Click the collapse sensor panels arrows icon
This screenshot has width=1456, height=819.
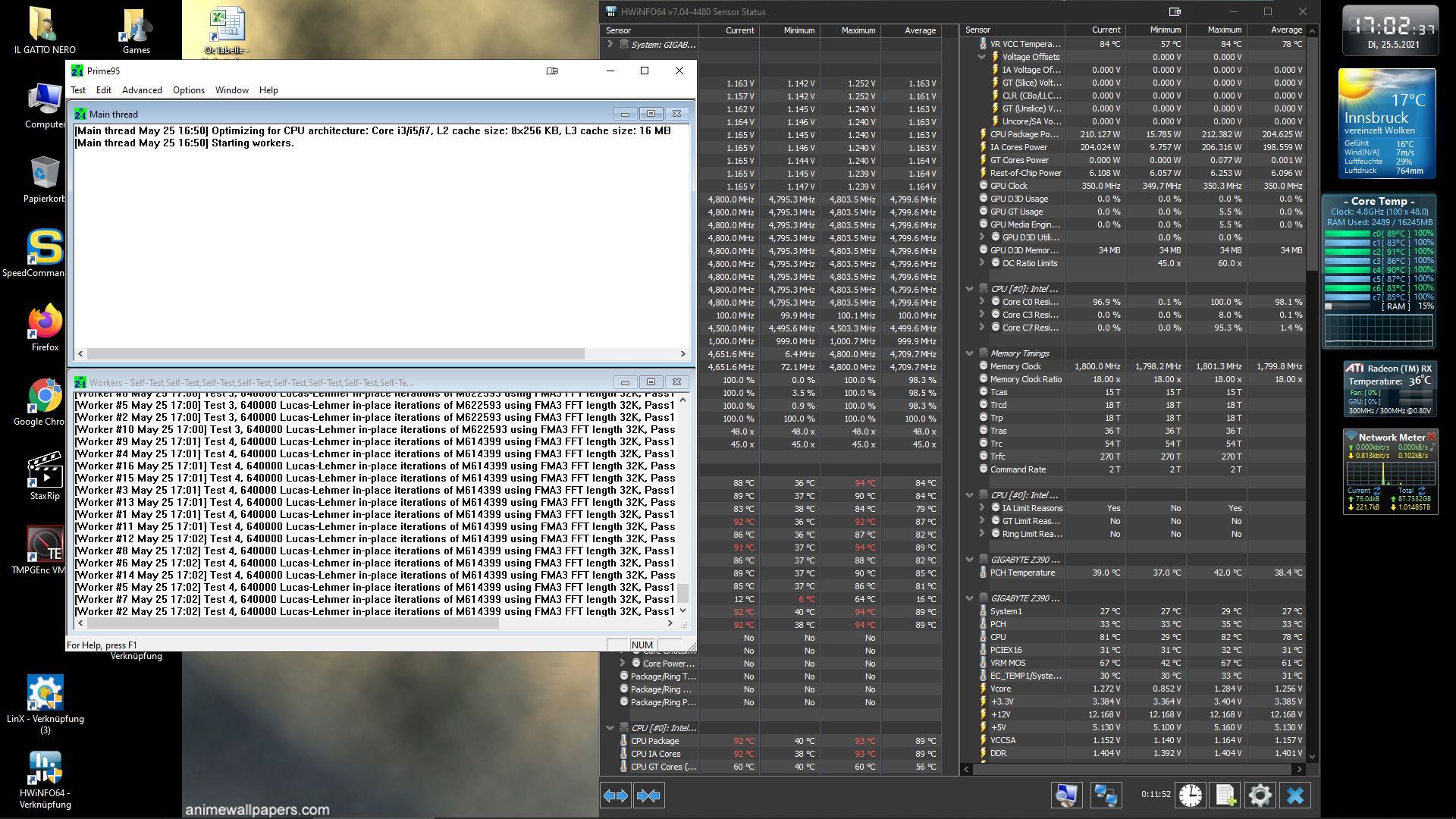(x=649, y=795)
